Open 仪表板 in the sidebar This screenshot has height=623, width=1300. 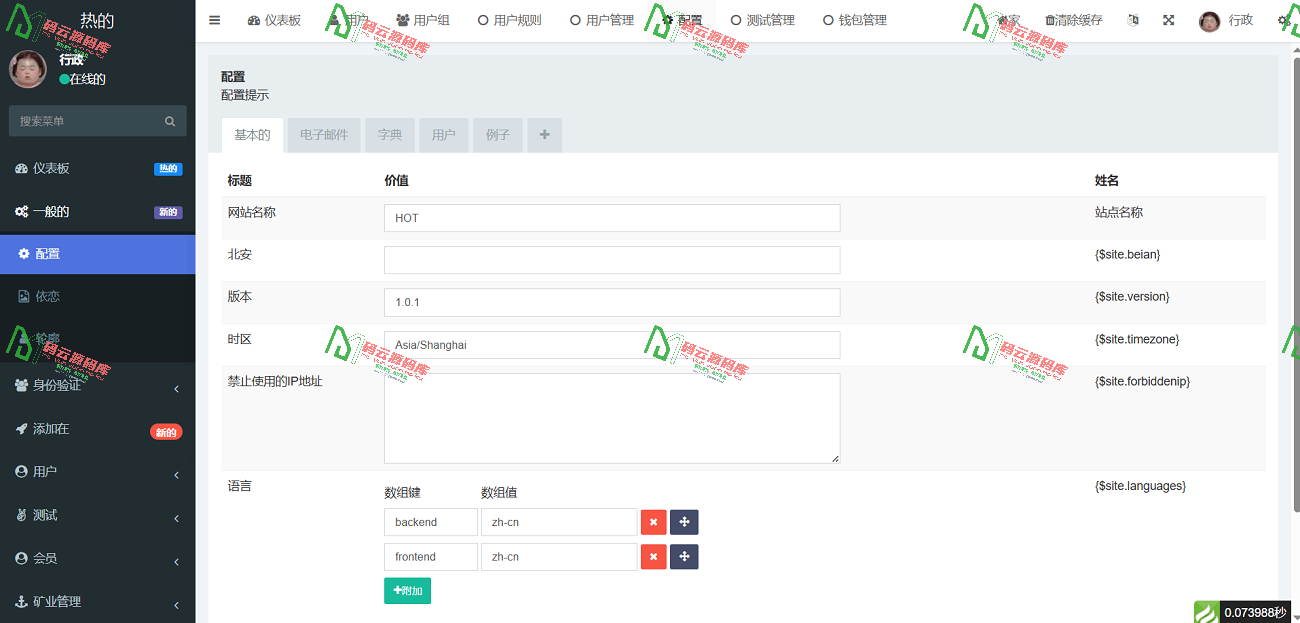click(97, 168)
